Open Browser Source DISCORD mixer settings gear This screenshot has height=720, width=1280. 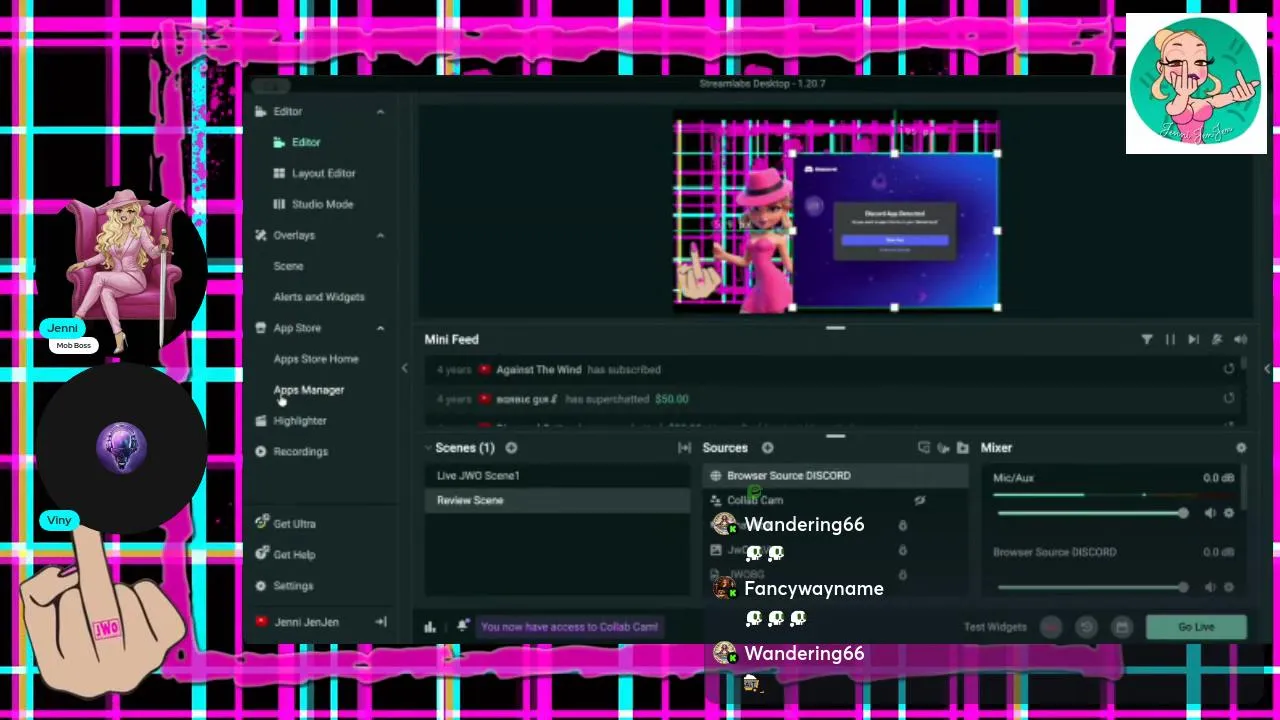(1229, 587)
